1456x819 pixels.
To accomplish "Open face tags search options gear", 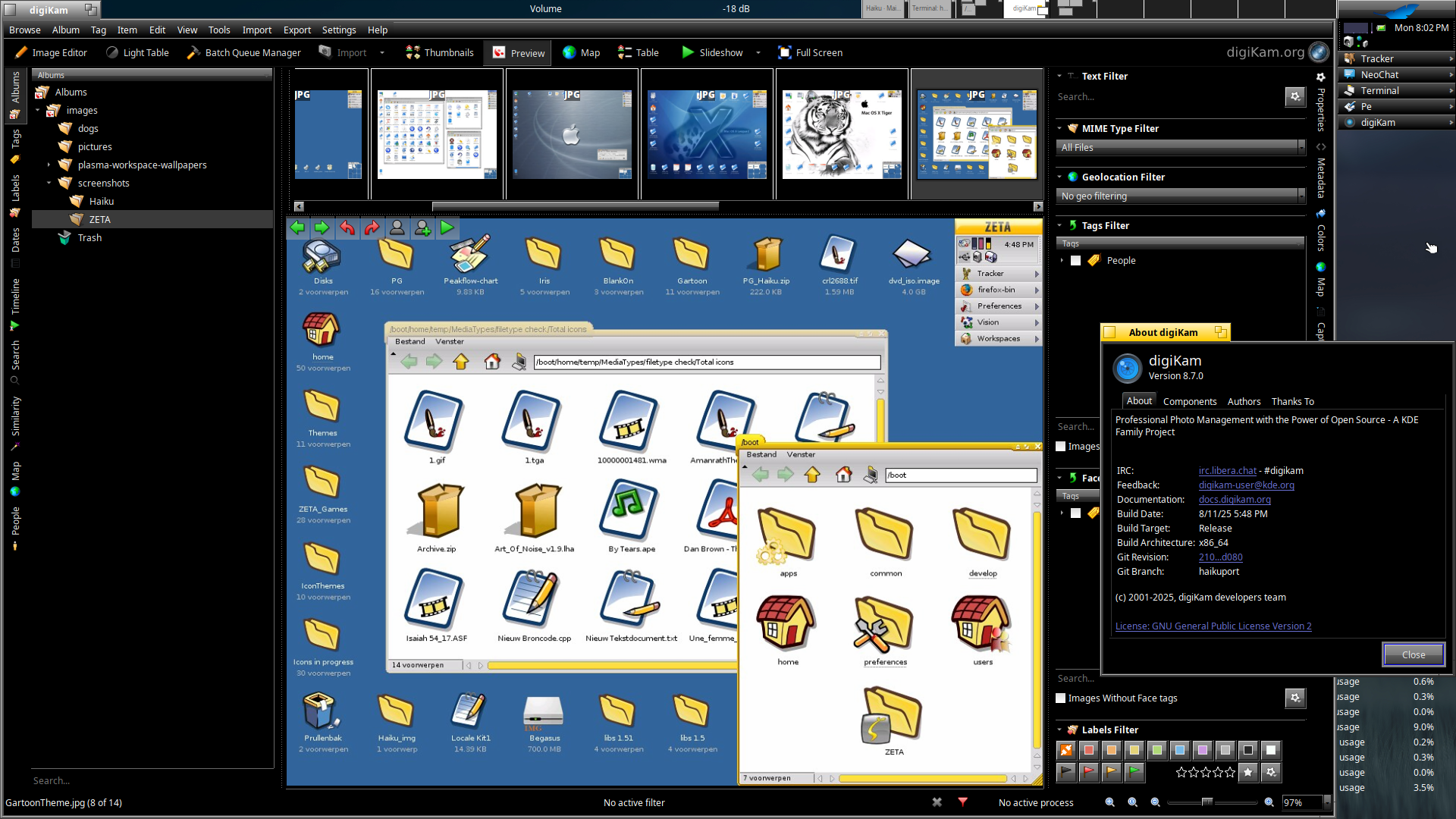I will pos(1295,698).
